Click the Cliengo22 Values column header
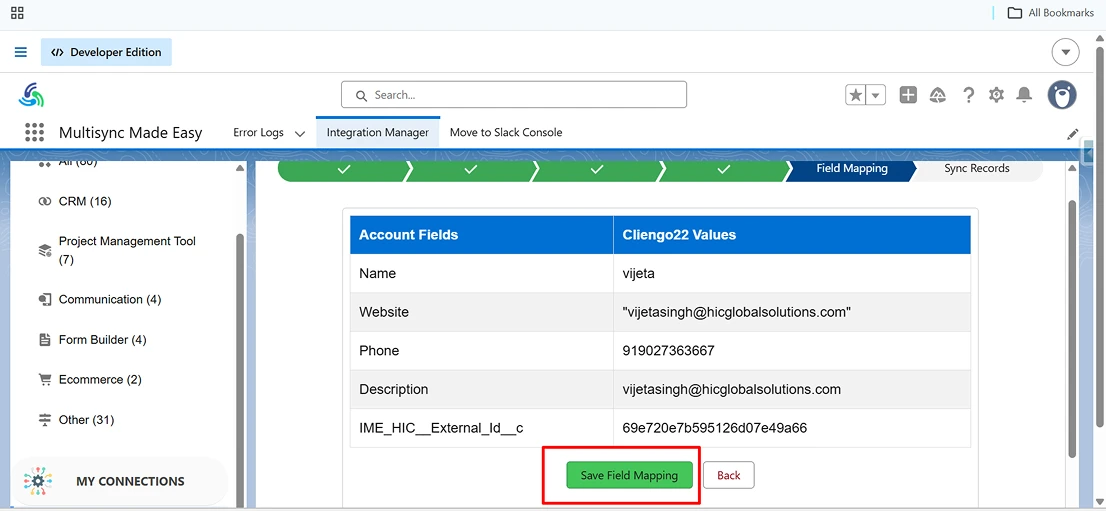The width and height of the screenshot is (1106, 511). (x=792, y=235)
